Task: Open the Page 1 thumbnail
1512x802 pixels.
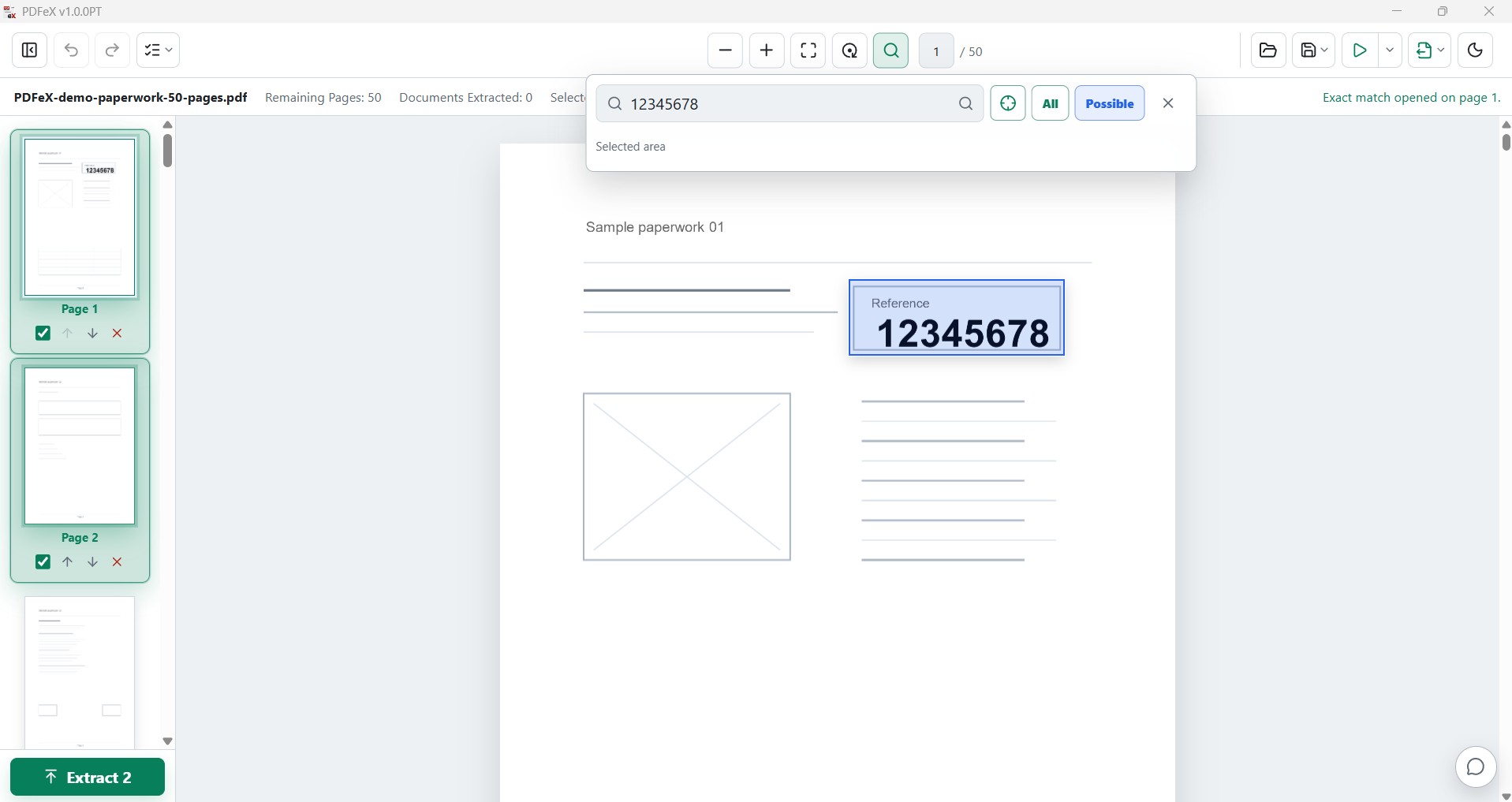Action: (x=80, y=217)
